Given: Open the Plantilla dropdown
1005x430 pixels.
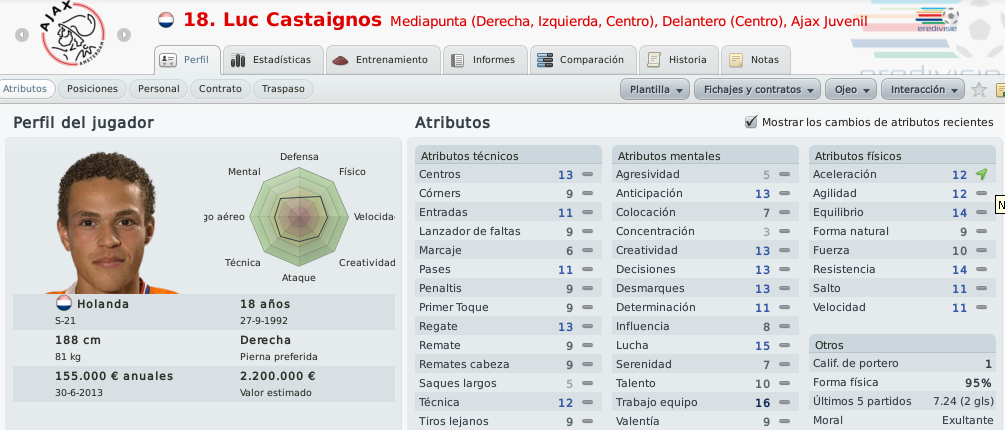Looking at the screenshot, I should pos(655,90).
